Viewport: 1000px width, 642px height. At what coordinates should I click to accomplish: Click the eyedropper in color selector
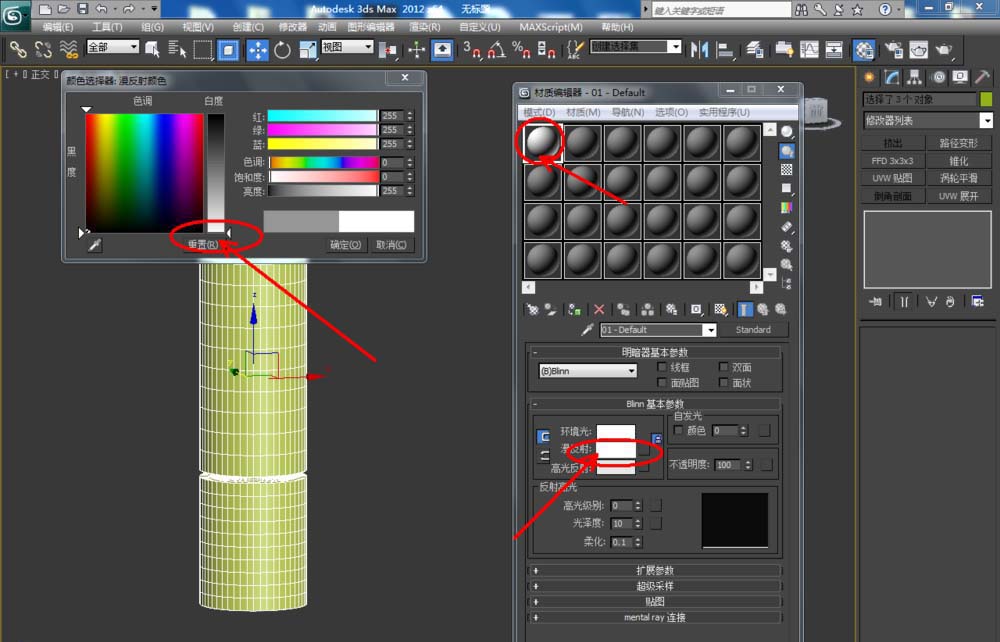point(94,245)
